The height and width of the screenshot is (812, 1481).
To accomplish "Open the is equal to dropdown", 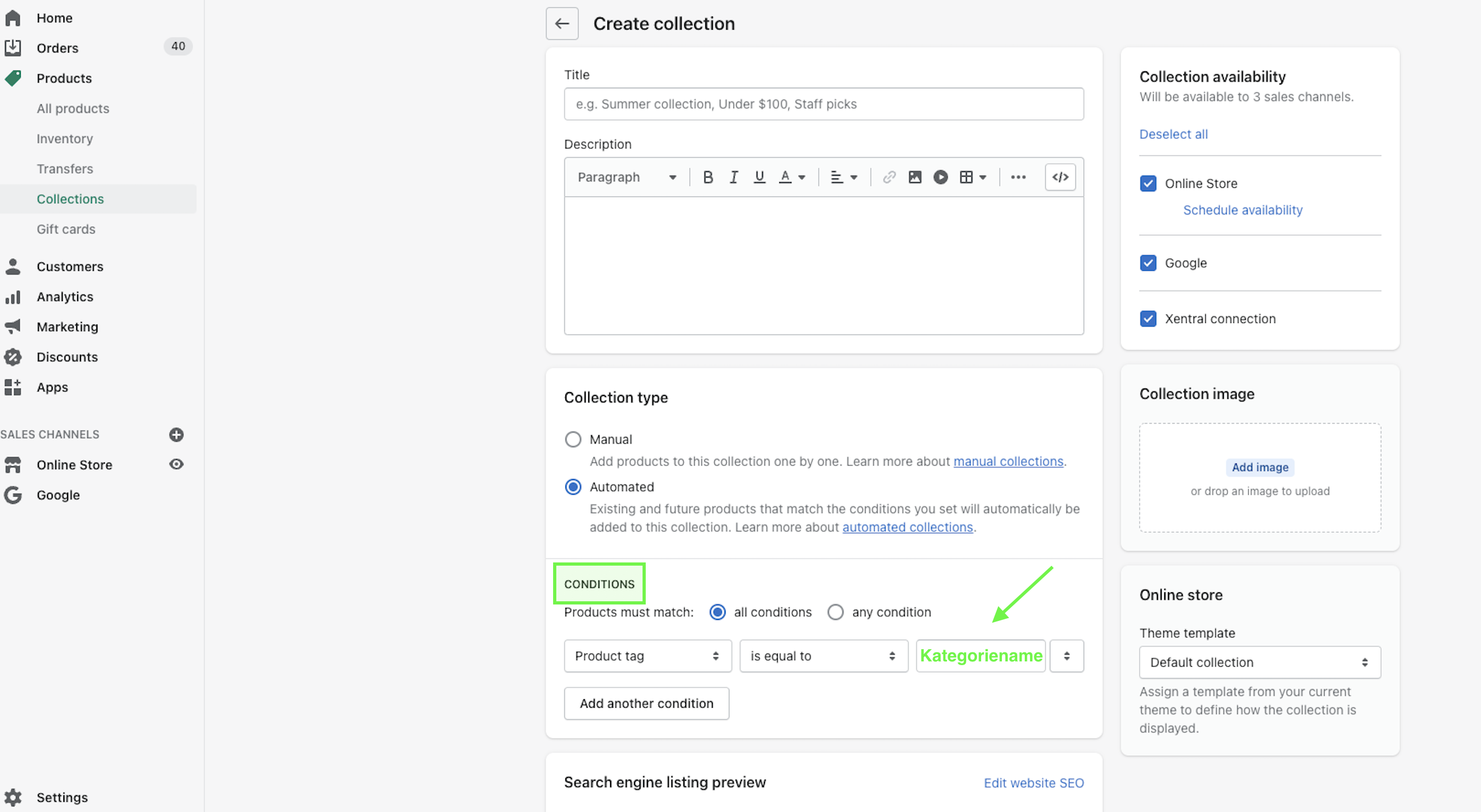I will pyautogui.click(x=824, y=656).
